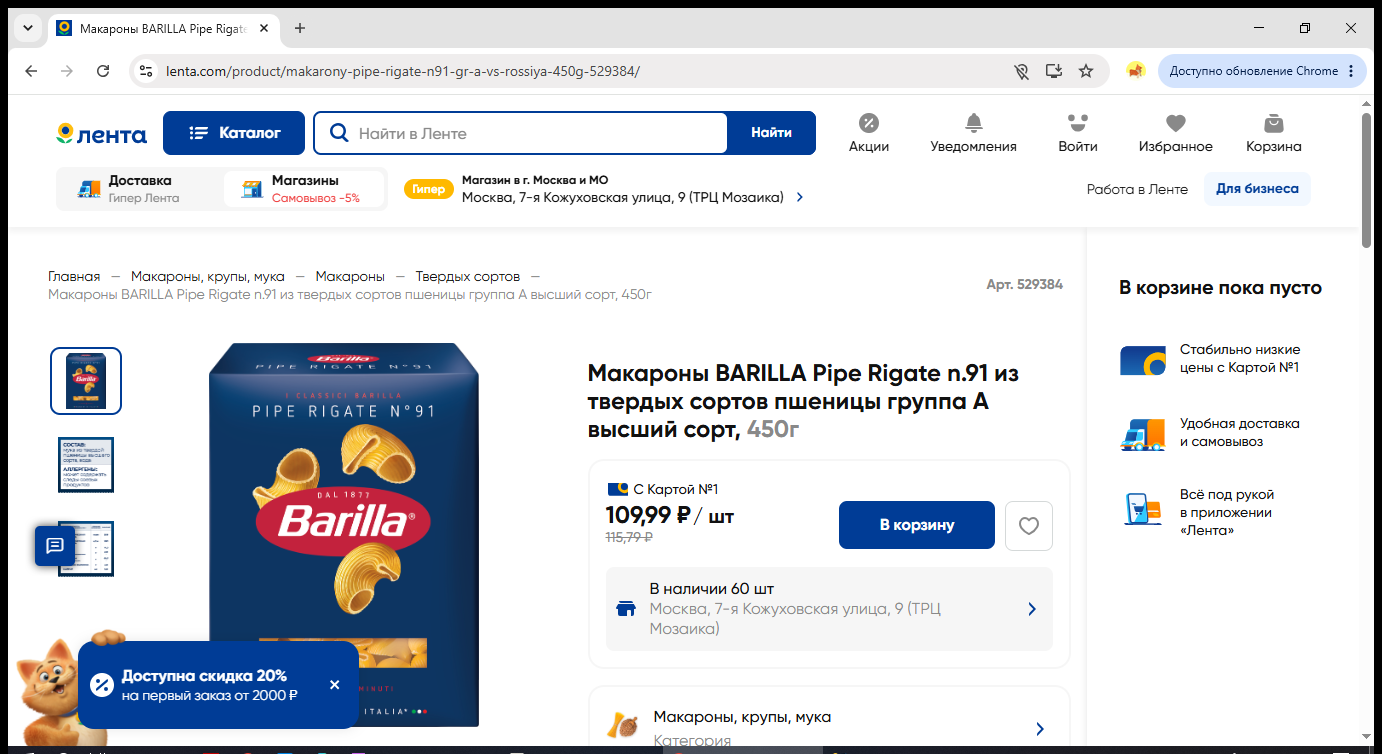The image size is (1382, 754).
Task: Reload the page in Chrome
Action: click(103, 71)
